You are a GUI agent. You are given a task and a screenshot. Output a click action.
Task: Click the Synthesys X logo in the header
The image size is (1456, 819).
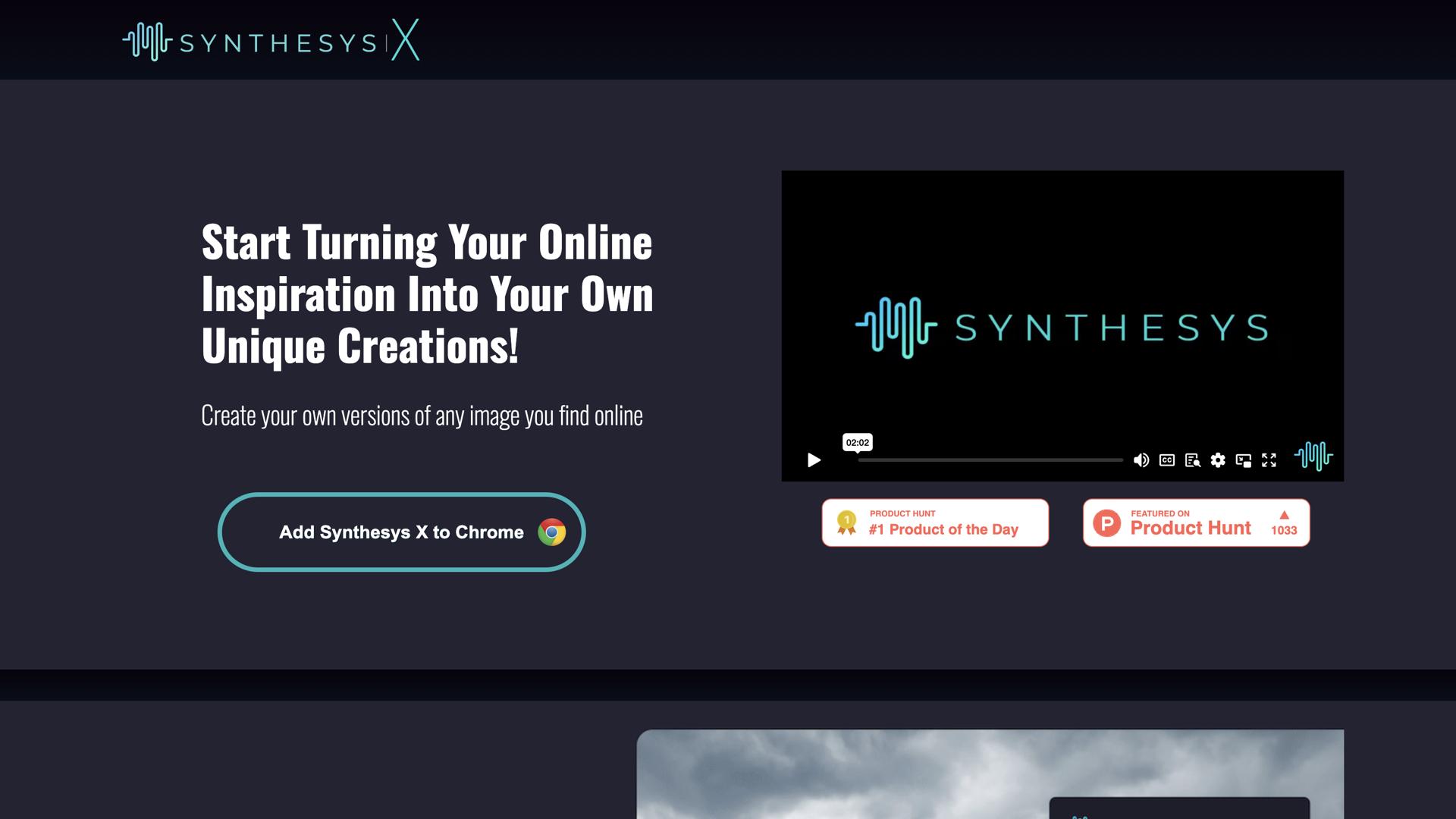(x=269, y=39)
